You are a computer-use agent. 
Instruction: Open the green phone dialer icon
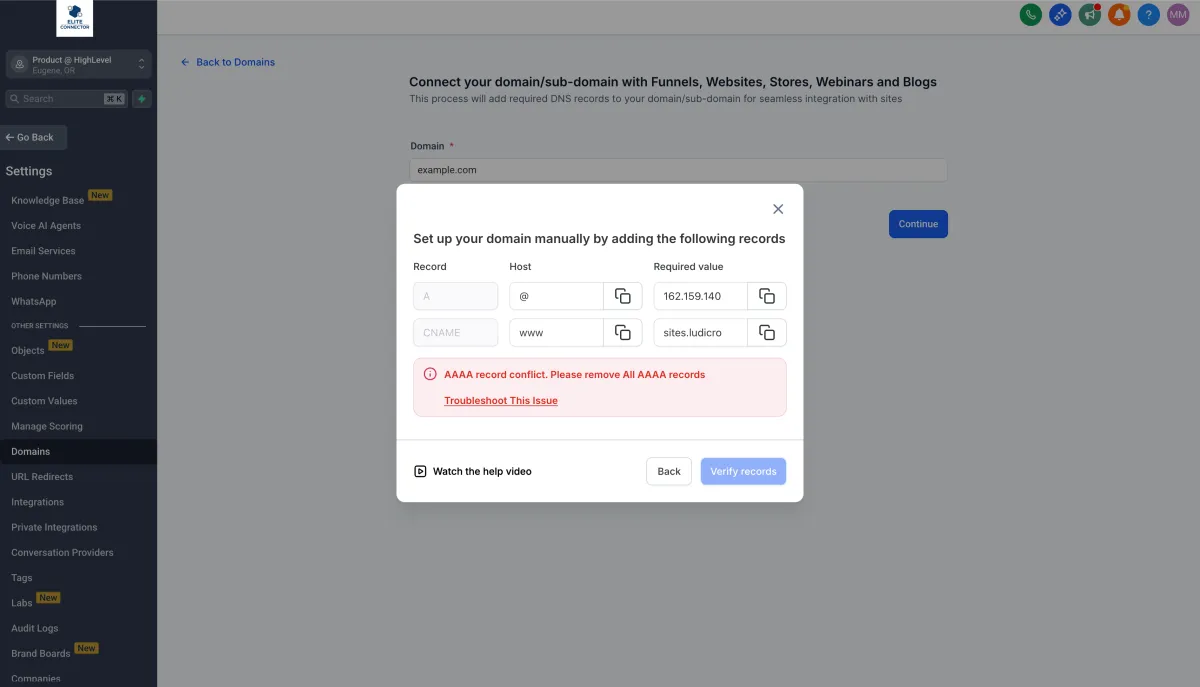(x=1030, y=15)
